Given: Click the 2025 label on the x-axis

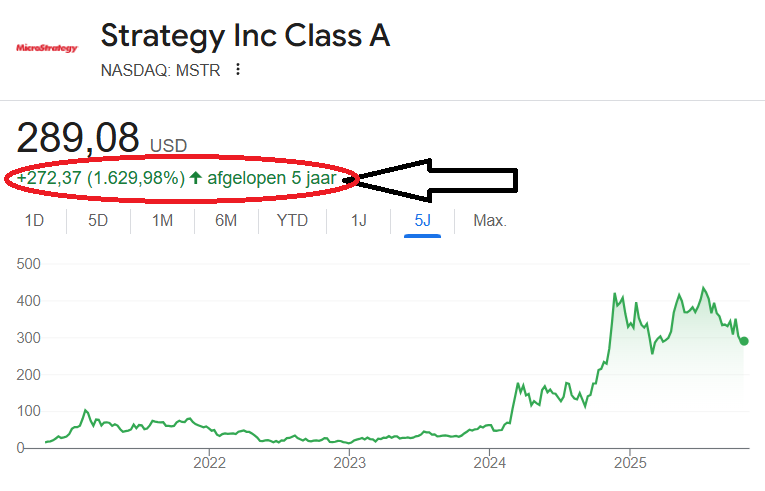Looking at the screenshot, I should 630,462.
